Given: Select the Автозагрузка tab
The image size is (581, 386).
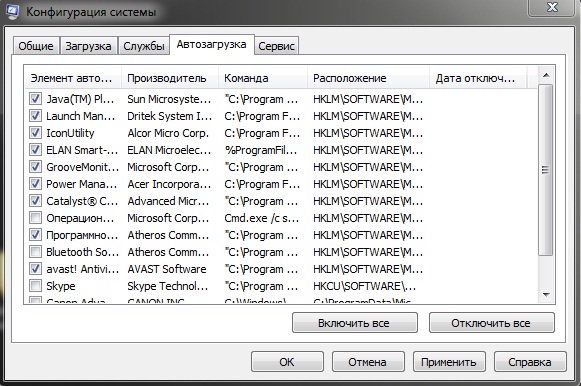Looking at the screenshot, I should coord(212,44).
